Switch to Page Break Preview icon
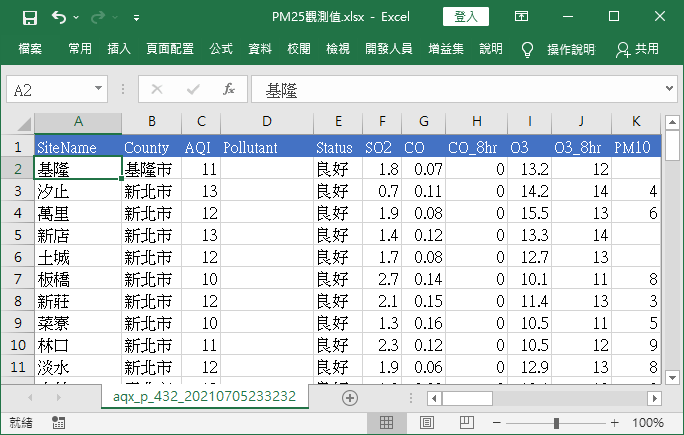The height and width of the screenshot is (435, 684). tap(467, 422)
